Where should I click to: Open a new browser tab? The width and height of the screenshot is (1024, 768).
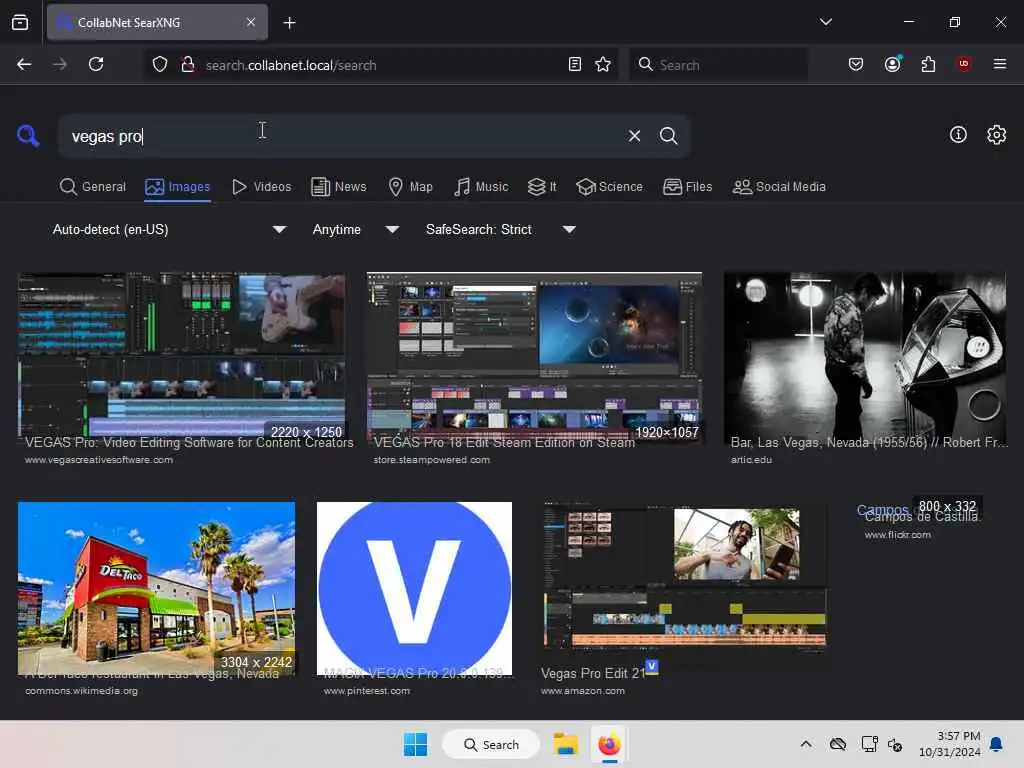click(x=289, y=23)
